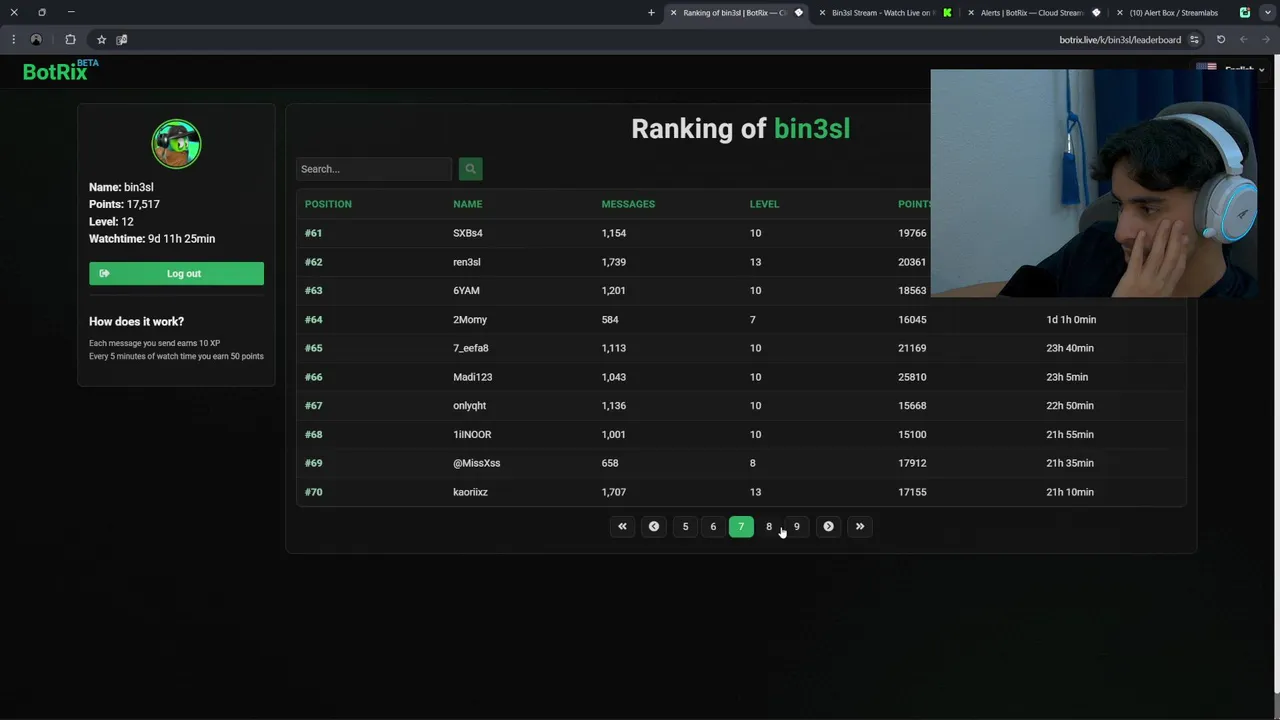The width and height of the screenshot is (1280, 720).
Task: Click the BotRix BETA logo
Action: point(60,70)
